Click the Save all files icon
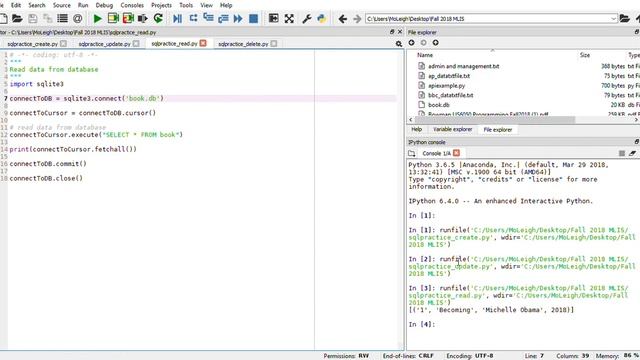Viewport: 640px width, 360px height. tap(47, 18)
